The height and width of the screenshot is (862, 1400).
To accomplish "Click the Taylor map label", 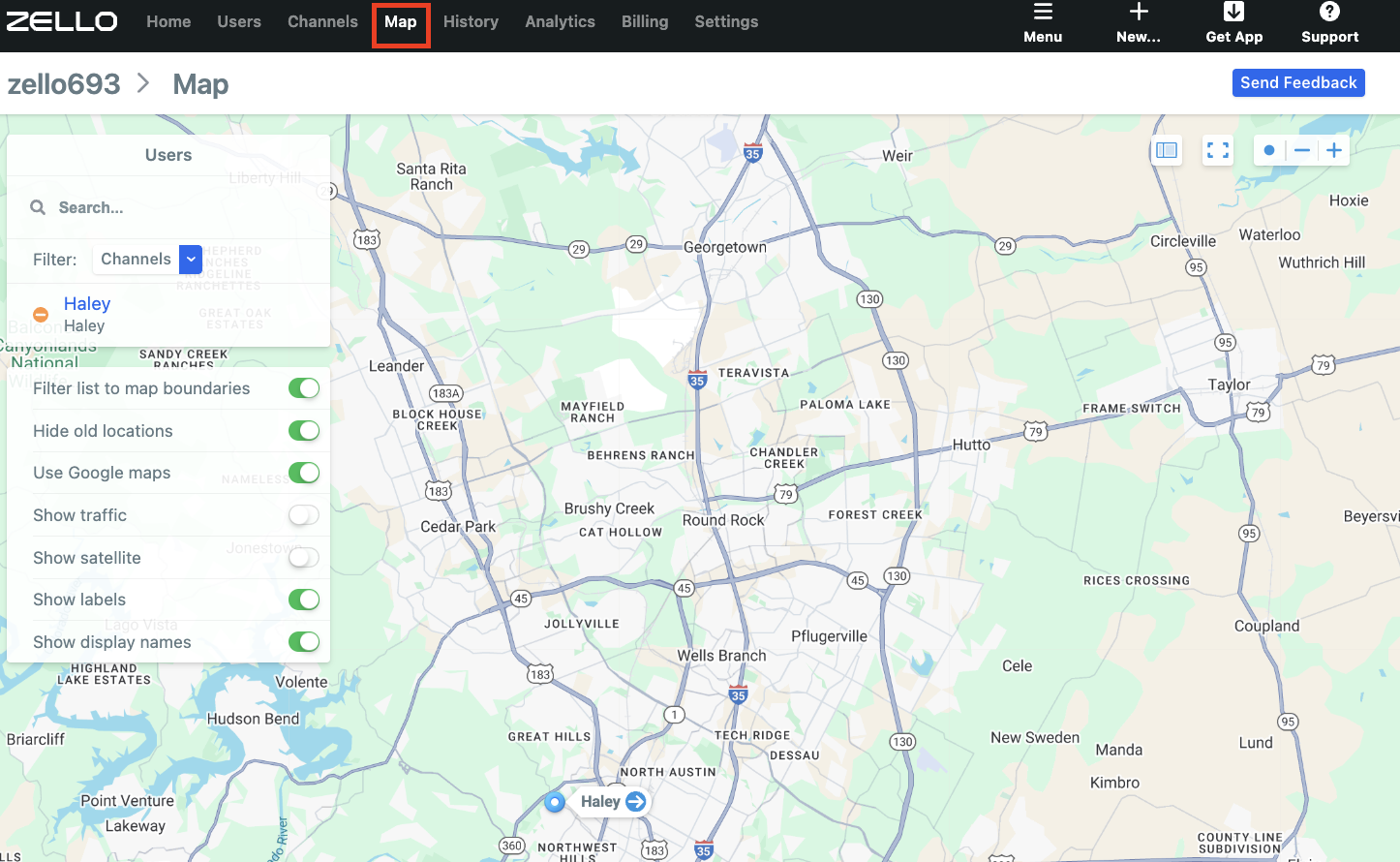I will (1230, 385).
